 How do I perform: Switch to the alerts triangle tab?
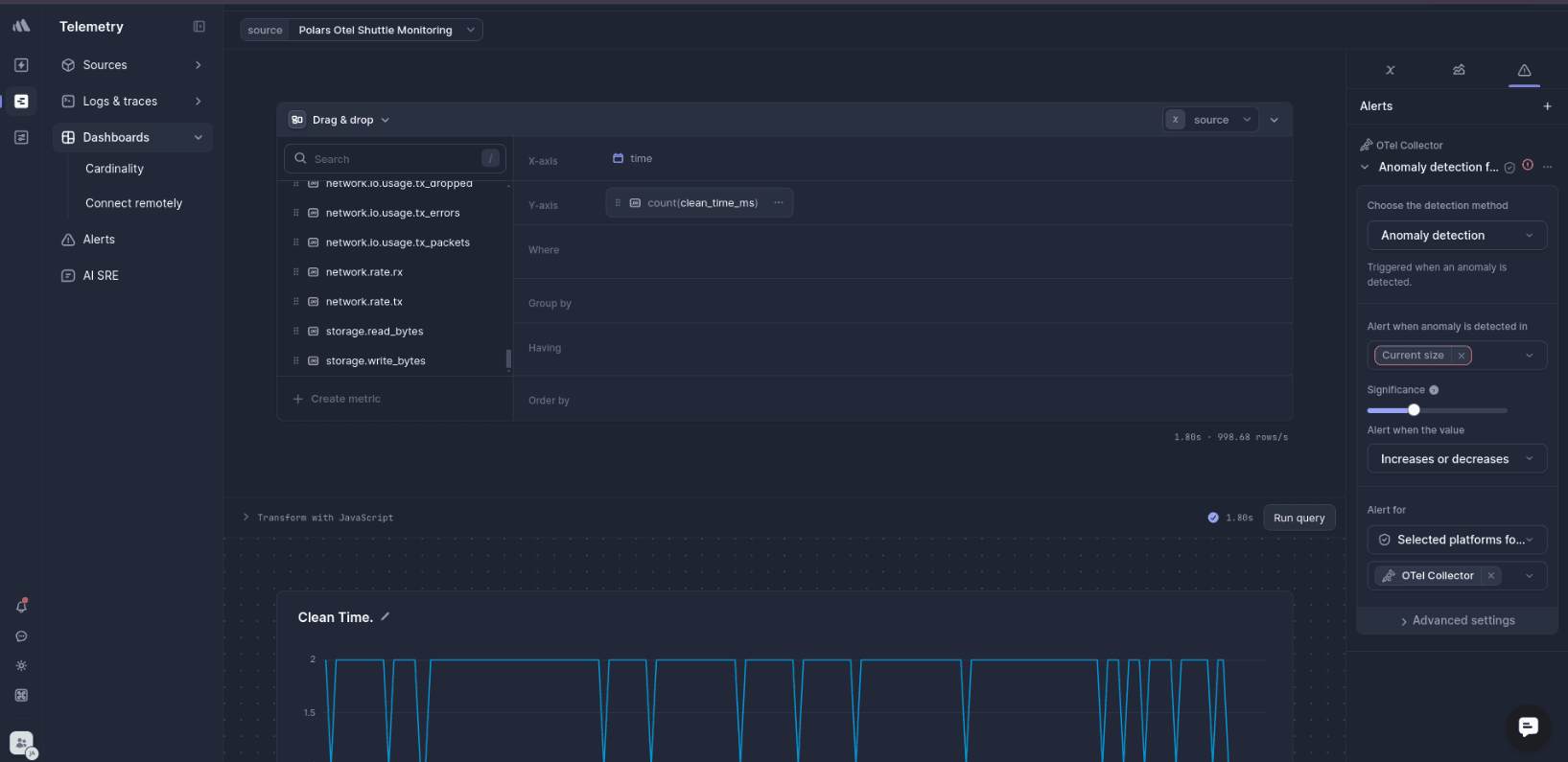click(x=1524, y=70)
